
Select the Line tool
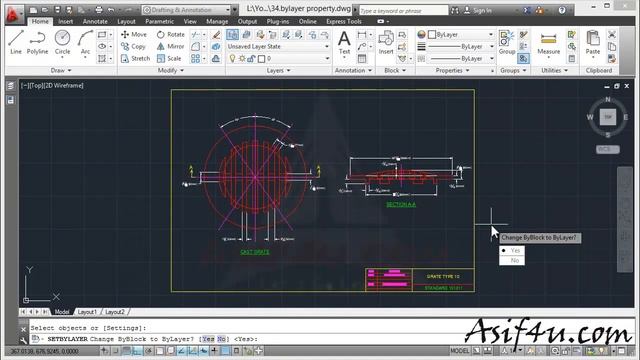pos(16,42)
